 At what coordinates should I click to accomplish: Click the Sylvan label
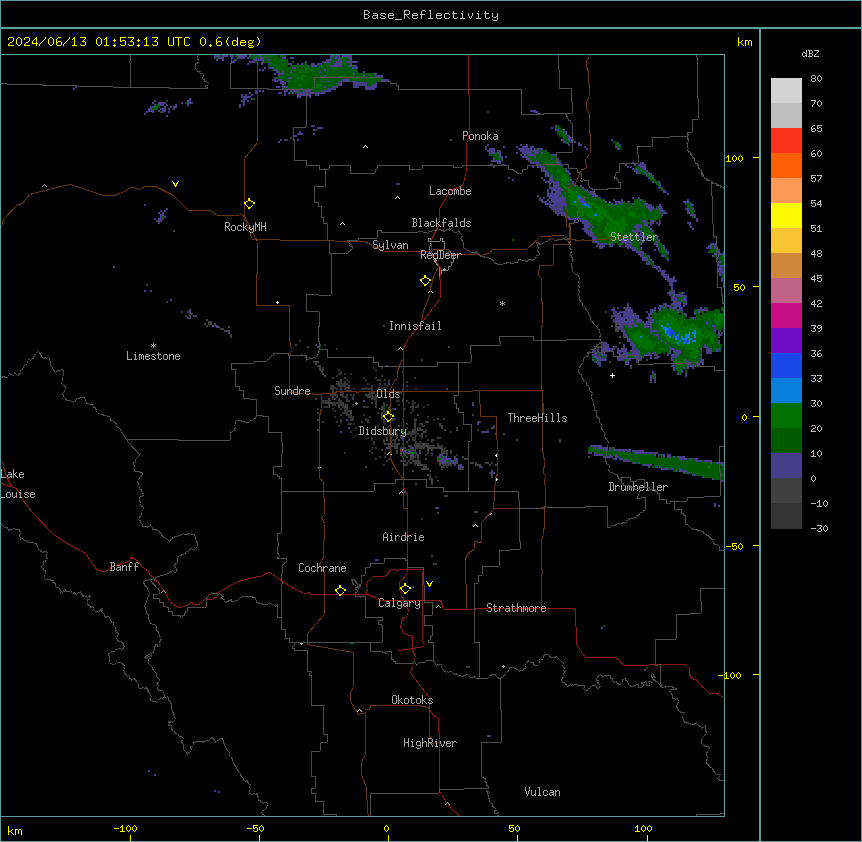[390, 245]
